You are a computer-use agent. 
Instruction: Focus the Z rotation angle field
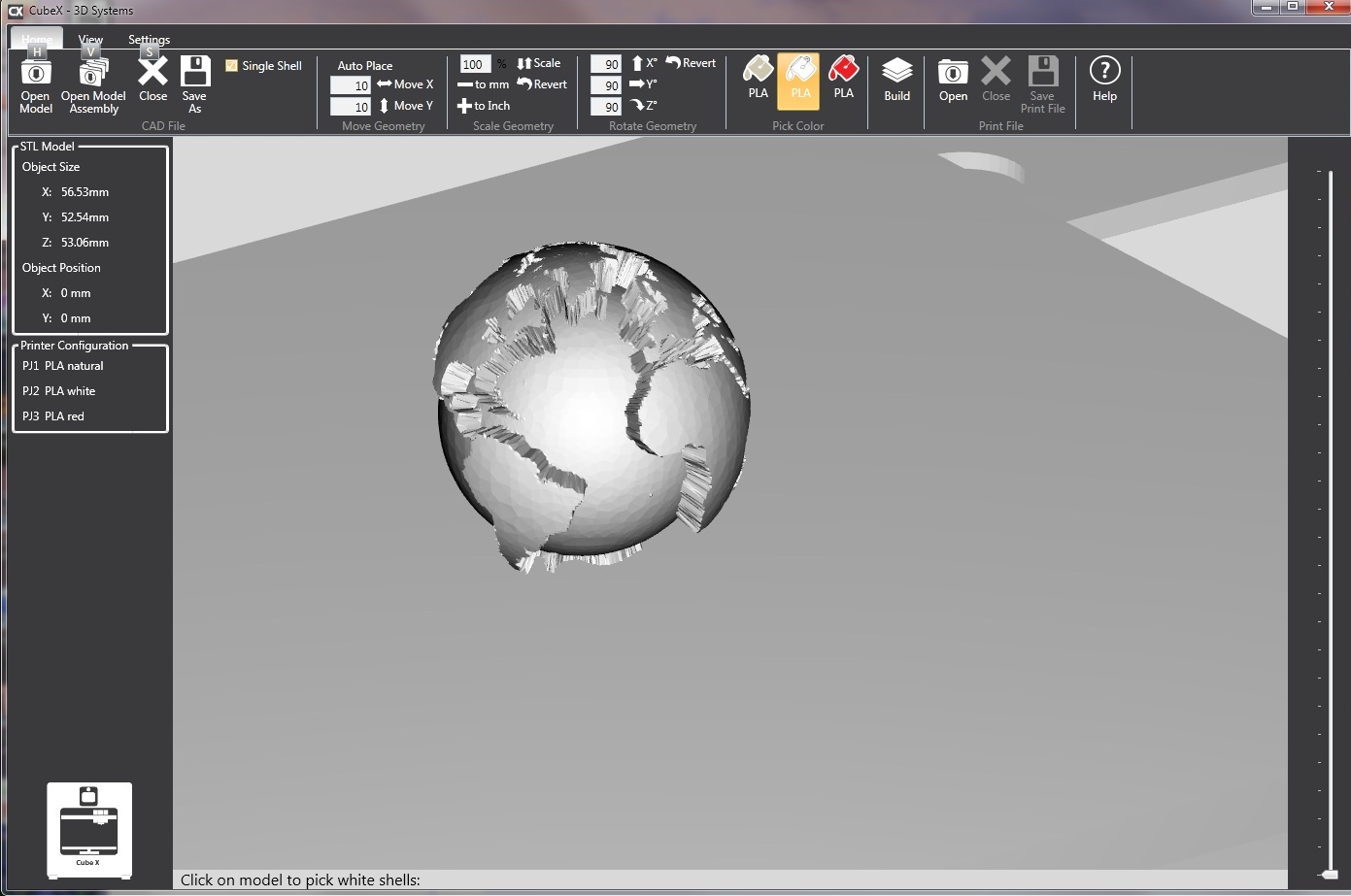tap(606, 107)
